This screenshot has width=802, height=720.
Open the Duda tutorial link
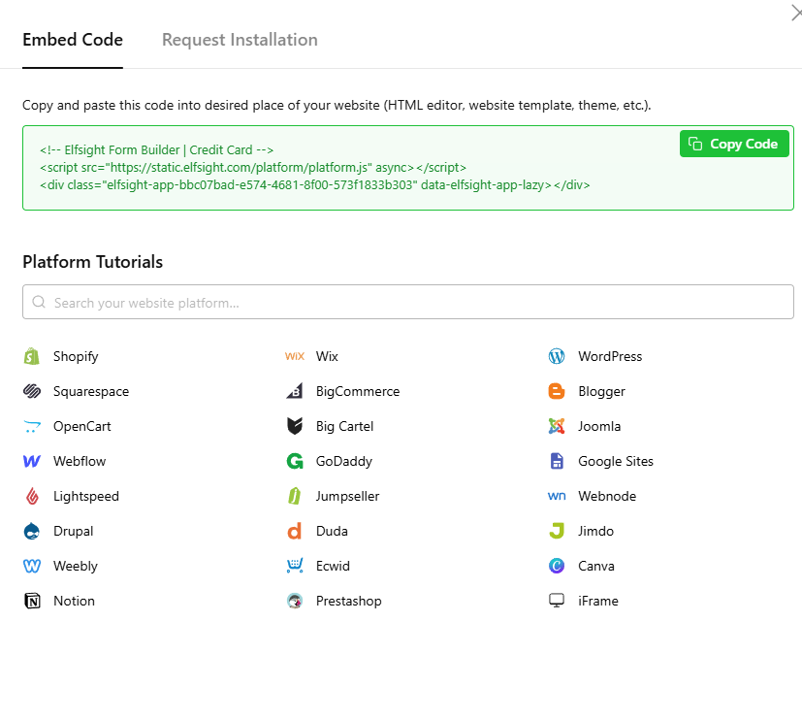(332, 531)
